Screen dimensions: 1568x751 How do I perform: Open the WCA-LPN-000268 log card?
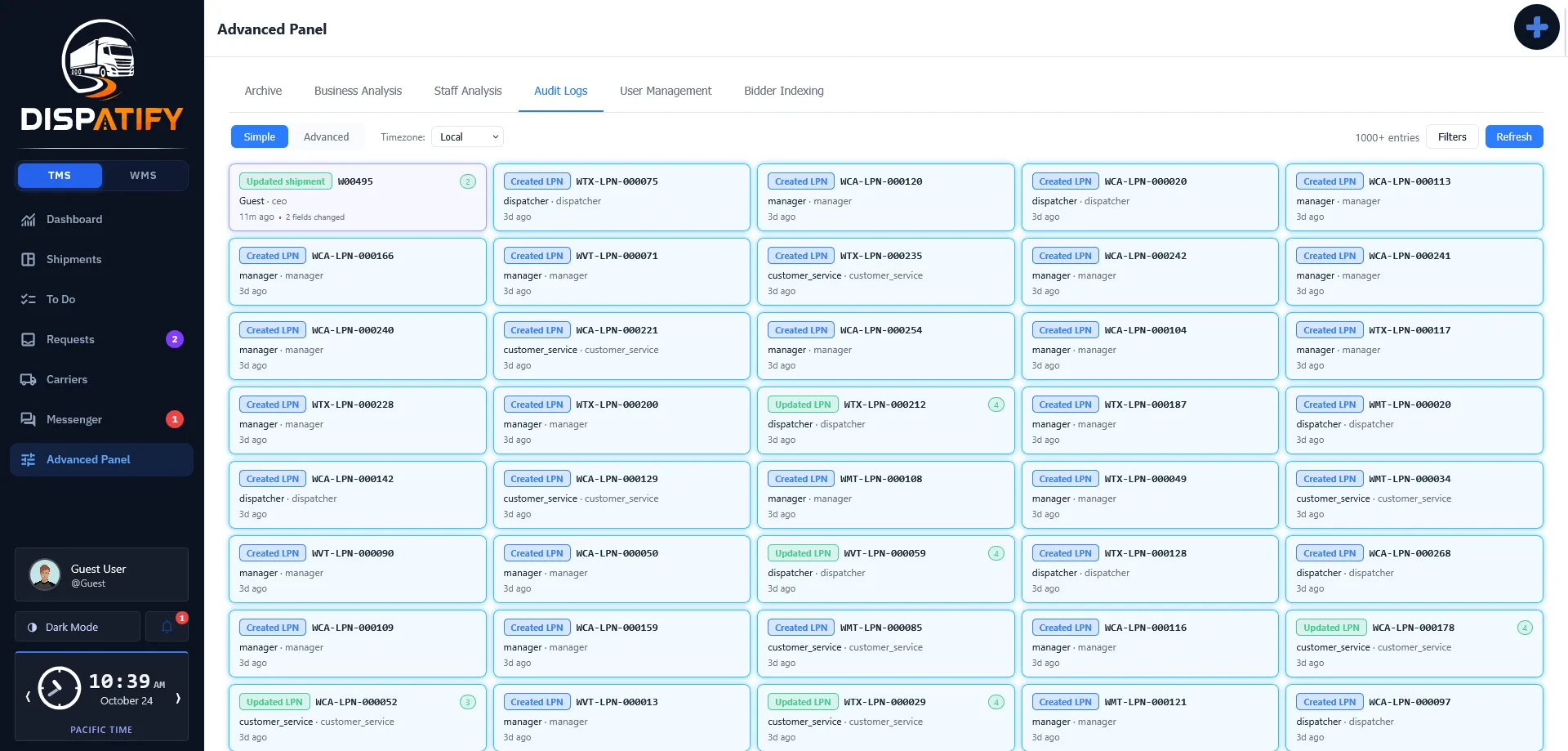[x=1414, y=569]
